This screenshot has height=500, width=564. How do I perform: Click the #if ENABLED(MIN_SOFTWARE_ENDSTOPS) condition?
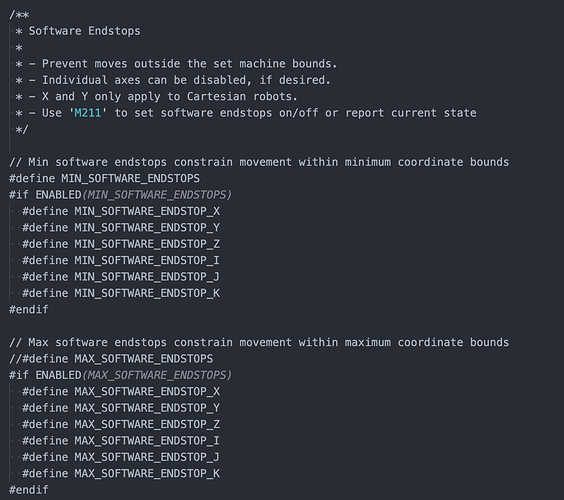pos(120,195)
